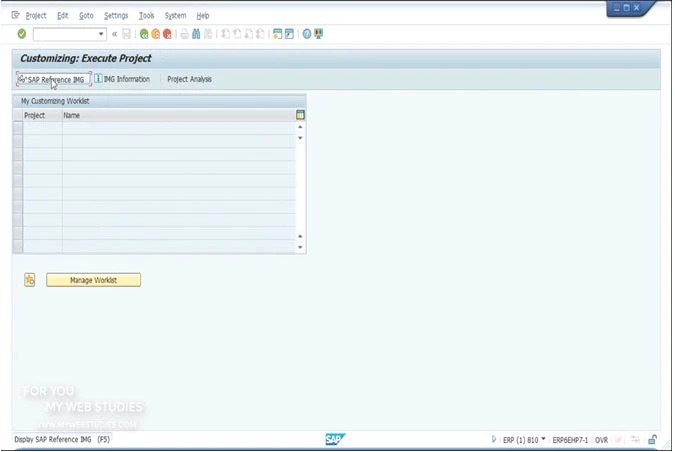Click the Display SAP Reference IMG status message
This screenshot has height=452, width=675.
point(62,440)
